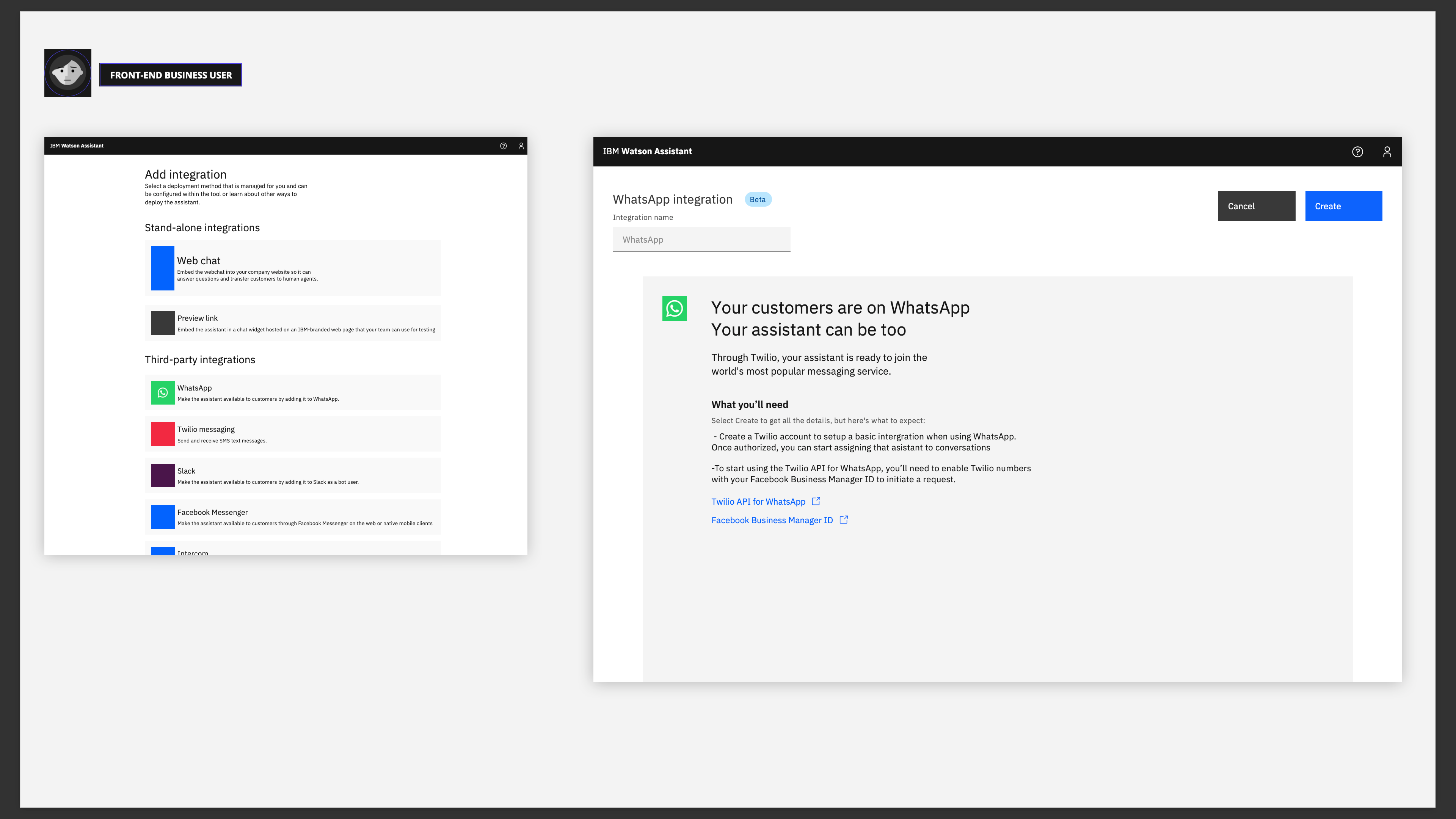This screenshot has height=819, width=1456.
Task: Select the Facebook Messenger row title
Action: 212,513
